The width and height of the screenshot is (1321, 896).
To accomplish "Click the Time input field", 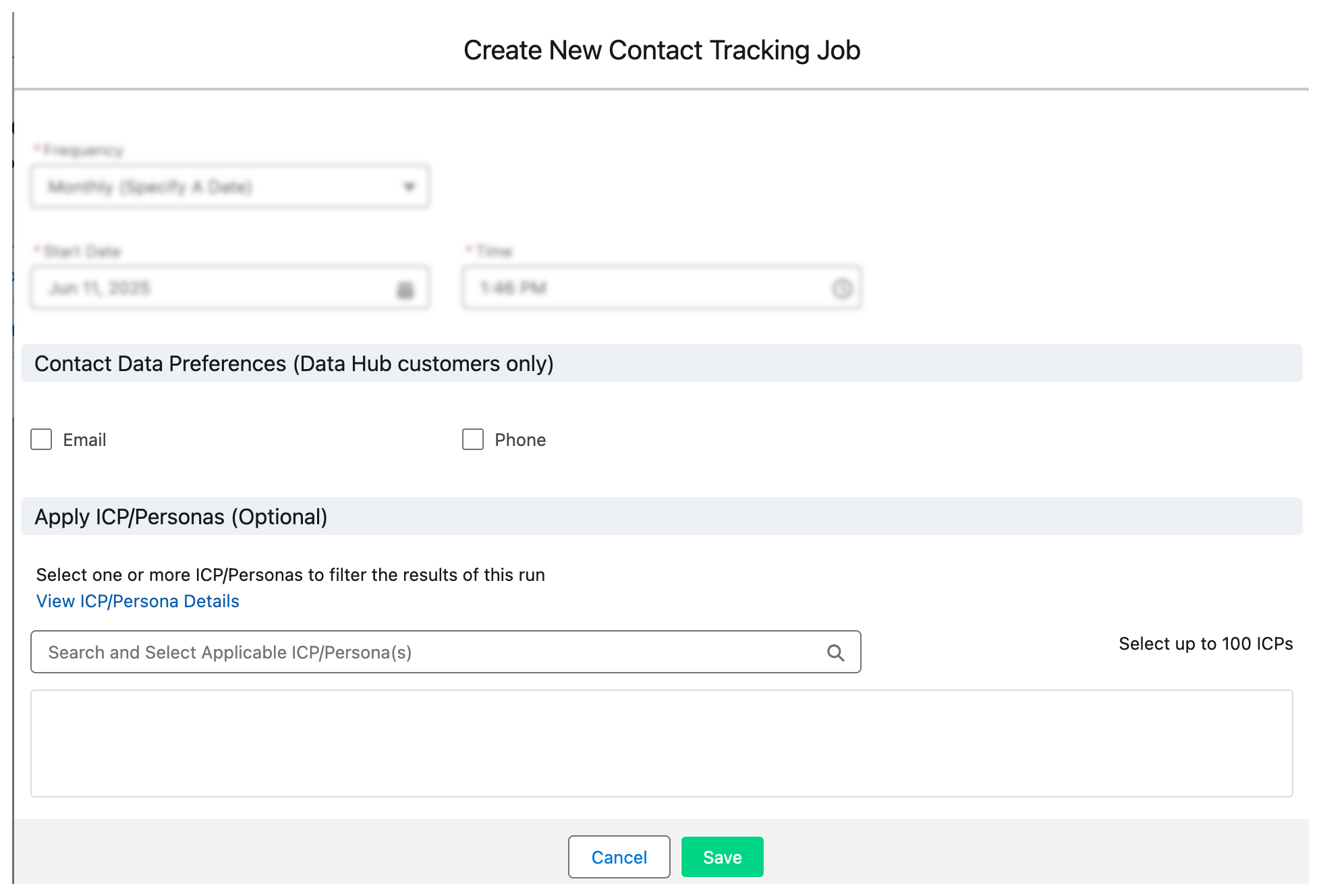I will pos(641,289).
